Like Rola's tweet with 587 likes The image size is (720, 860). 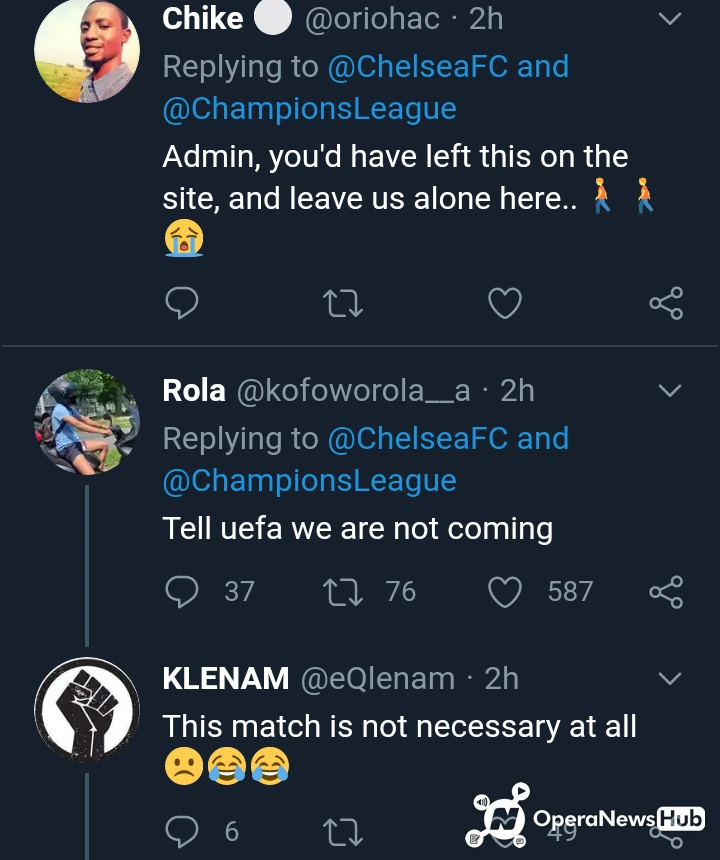[x=504, y=591]
